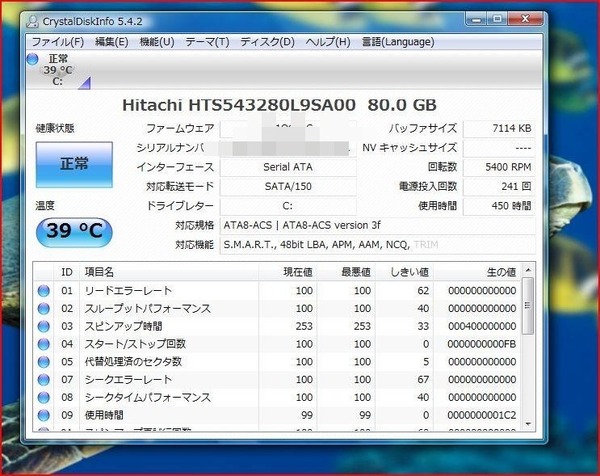Click status orb for 代替処理済のセクタ数 row
The image size is (600, 476).
(44, 362)
